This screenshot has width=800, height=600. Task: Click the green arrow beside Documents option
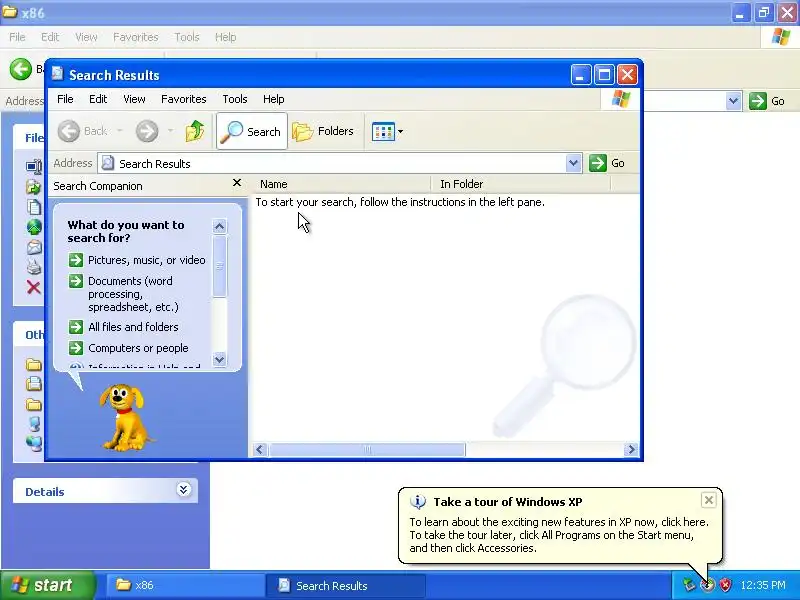[x=76, y=281]
